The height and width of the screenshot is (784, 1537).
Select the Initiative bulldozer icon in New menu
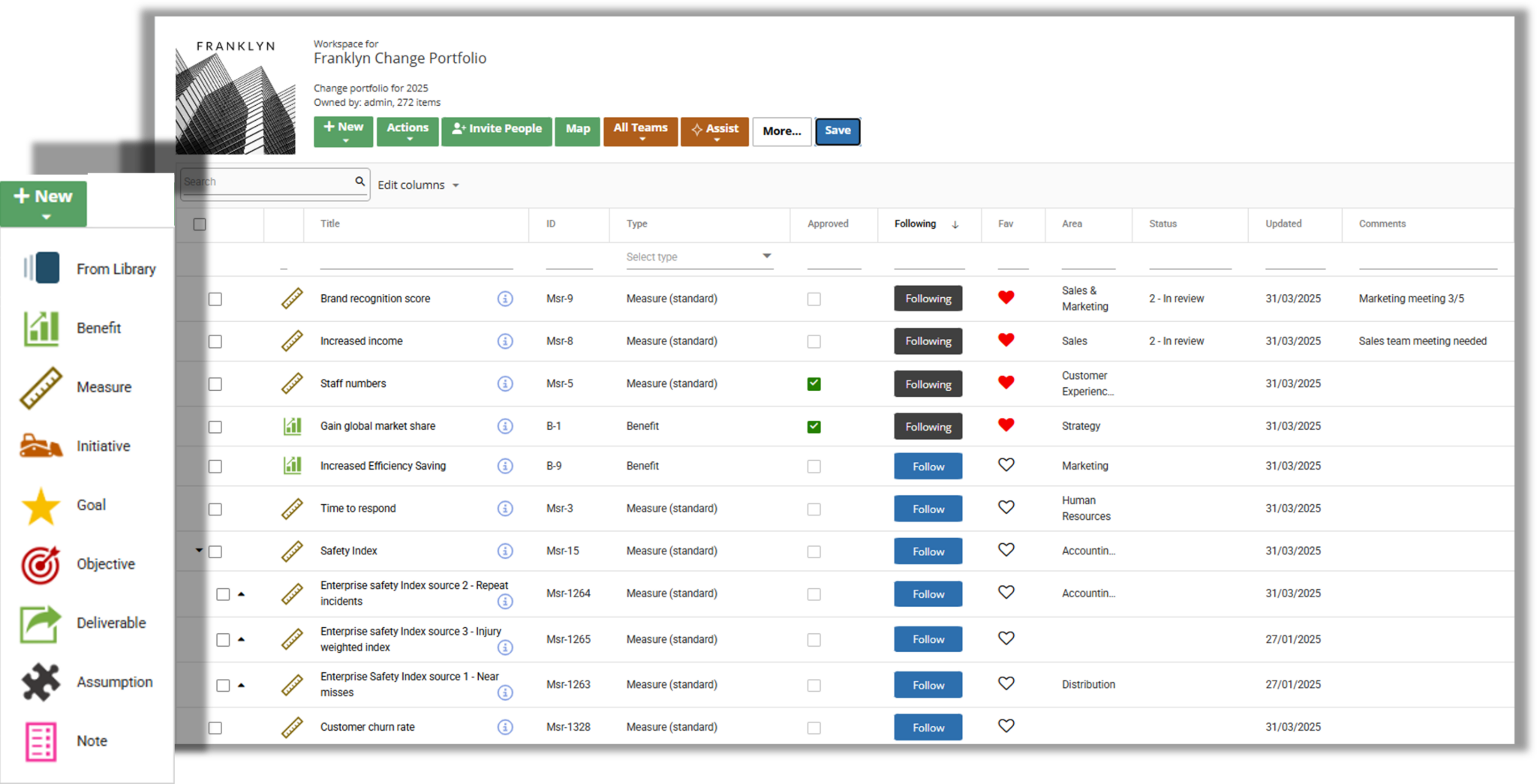click(41, 446)
